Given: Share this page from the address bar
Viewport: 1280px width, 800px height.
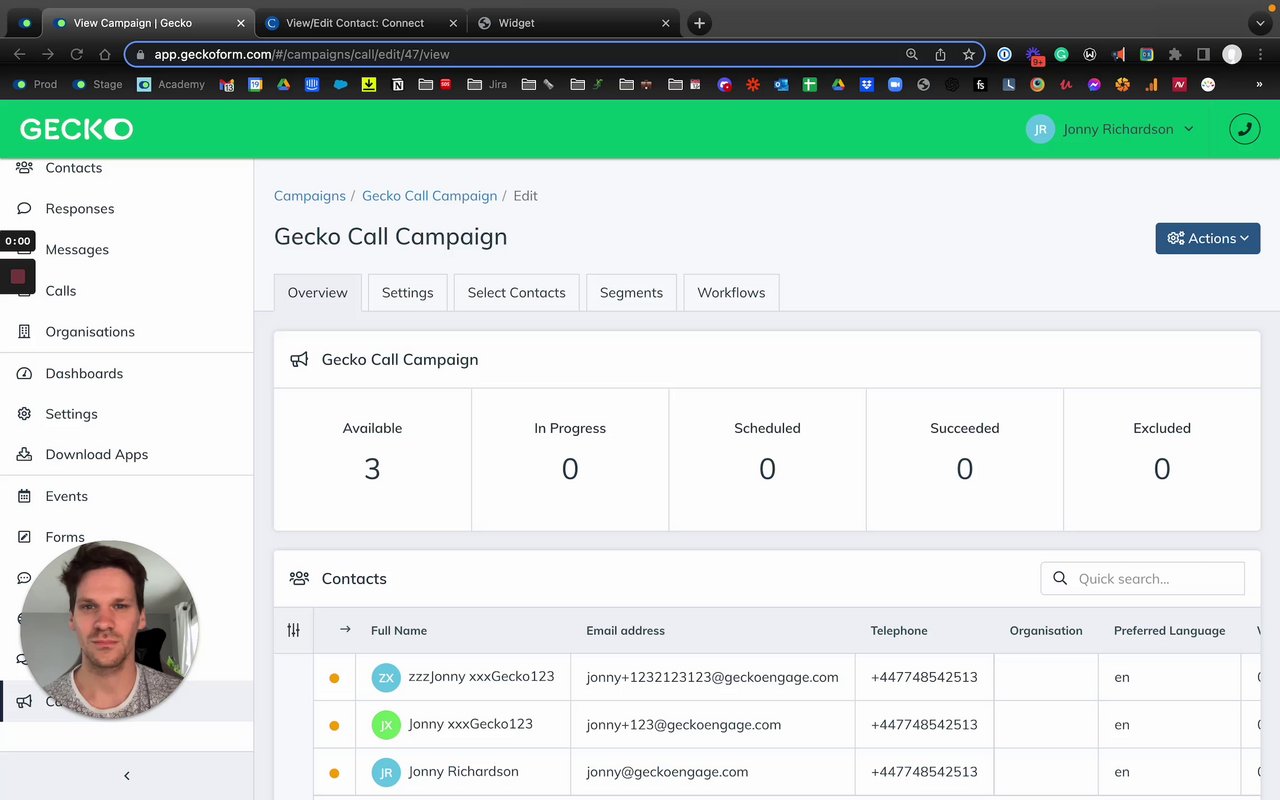Looking at the screenshot, I should point(940,54).
